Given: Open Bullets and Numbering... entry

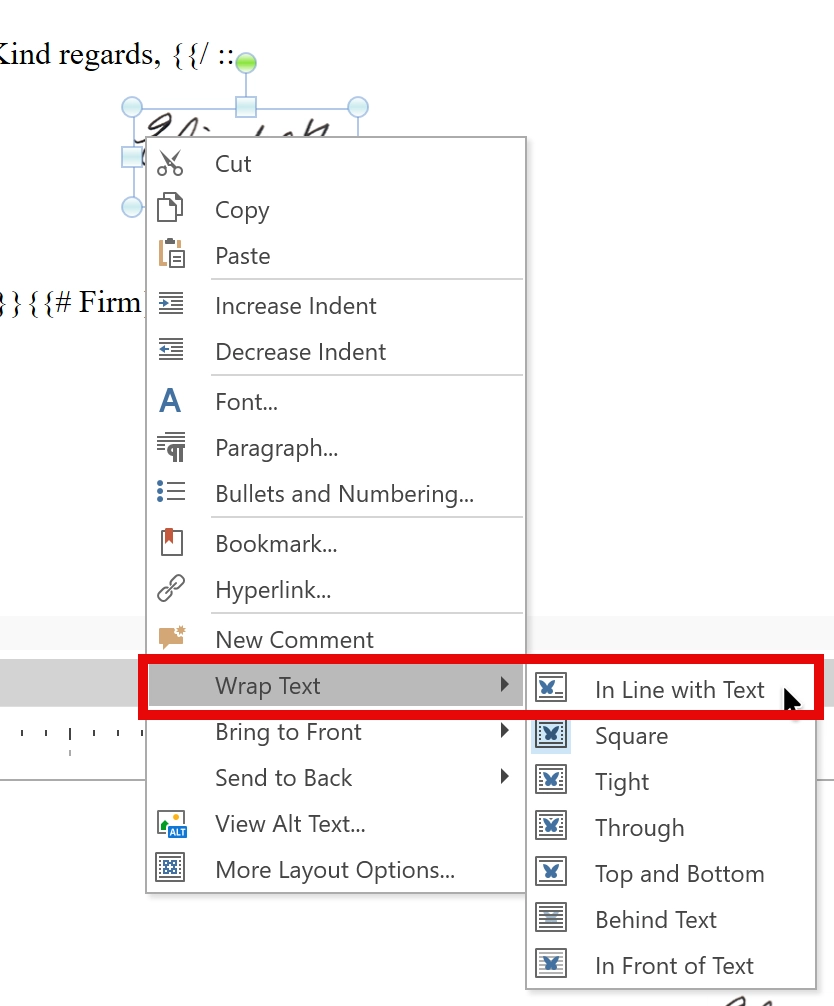Looking at the screenshot, I should pyautogui.click(x=336, y=494).
